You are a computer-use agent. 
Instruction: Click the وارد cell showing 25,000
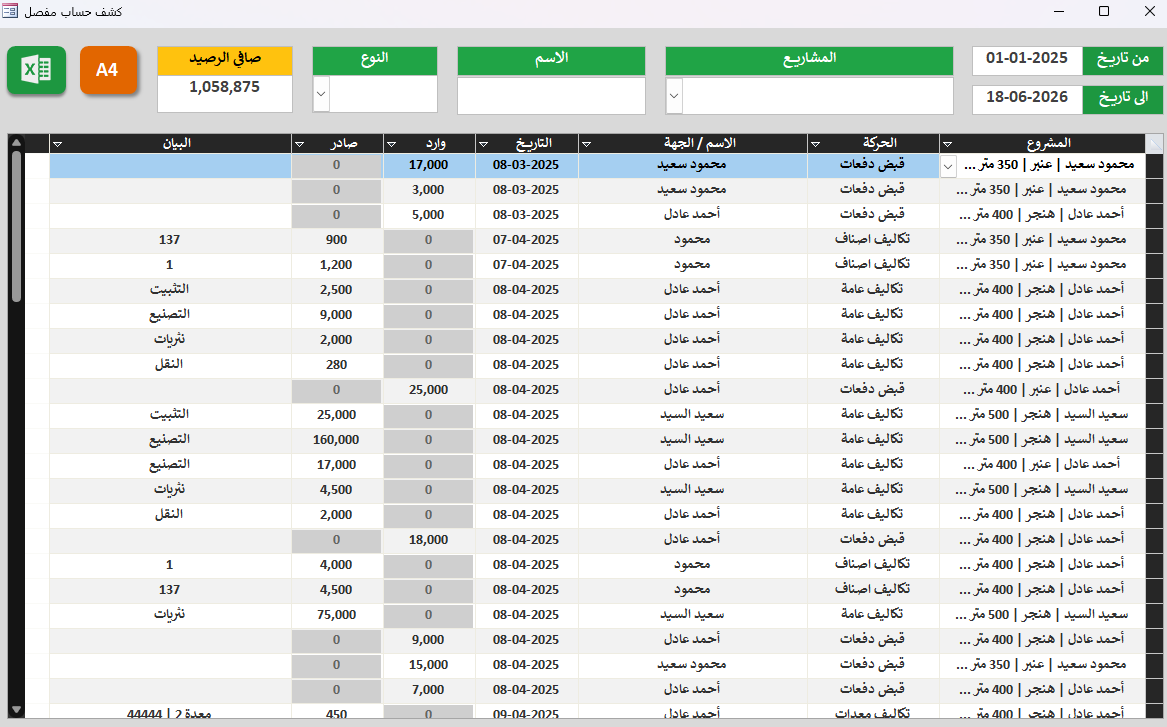coord(429,390)
